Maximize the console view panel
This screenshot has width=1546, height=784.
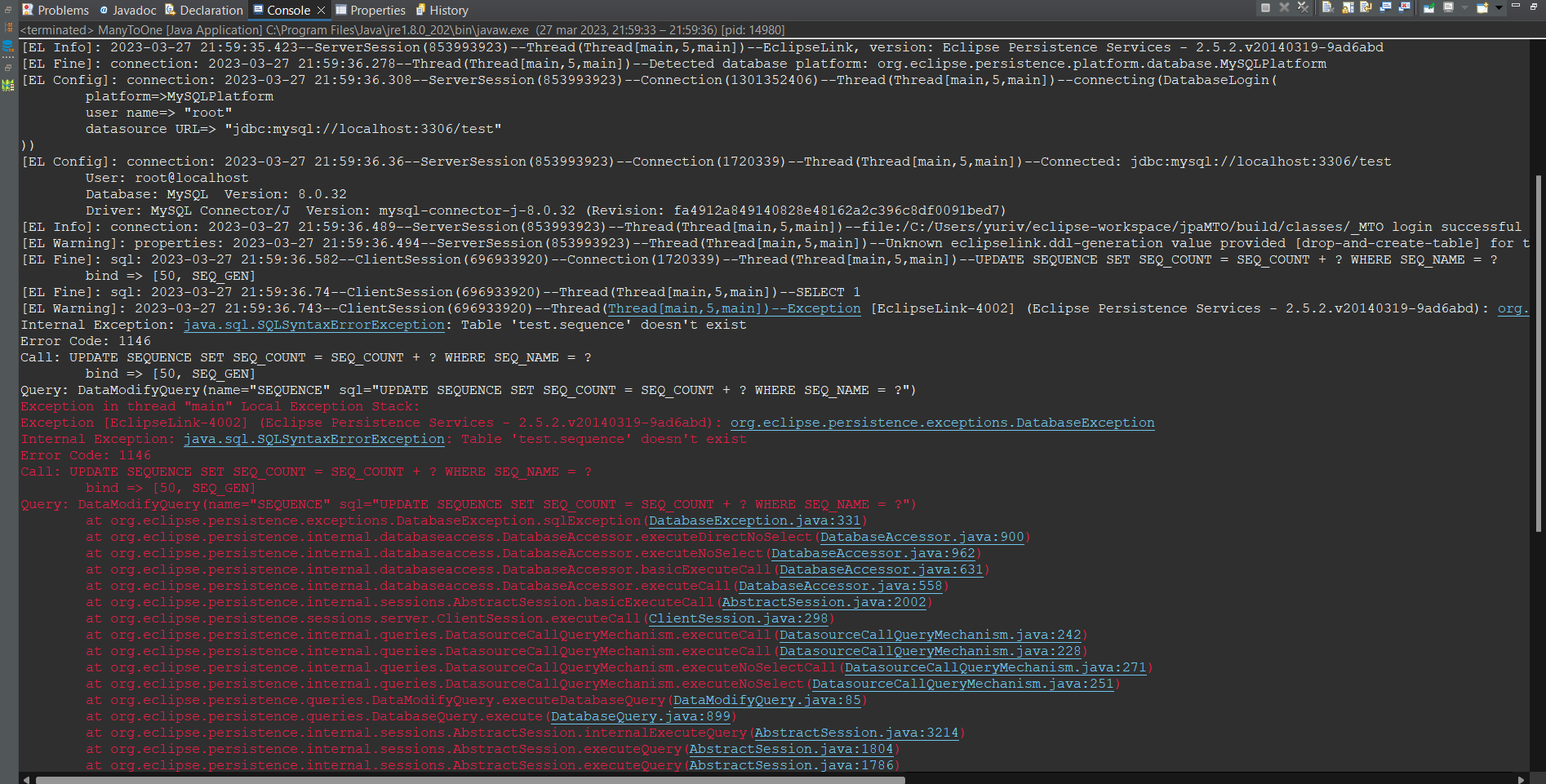click(x=1534, y=7)
